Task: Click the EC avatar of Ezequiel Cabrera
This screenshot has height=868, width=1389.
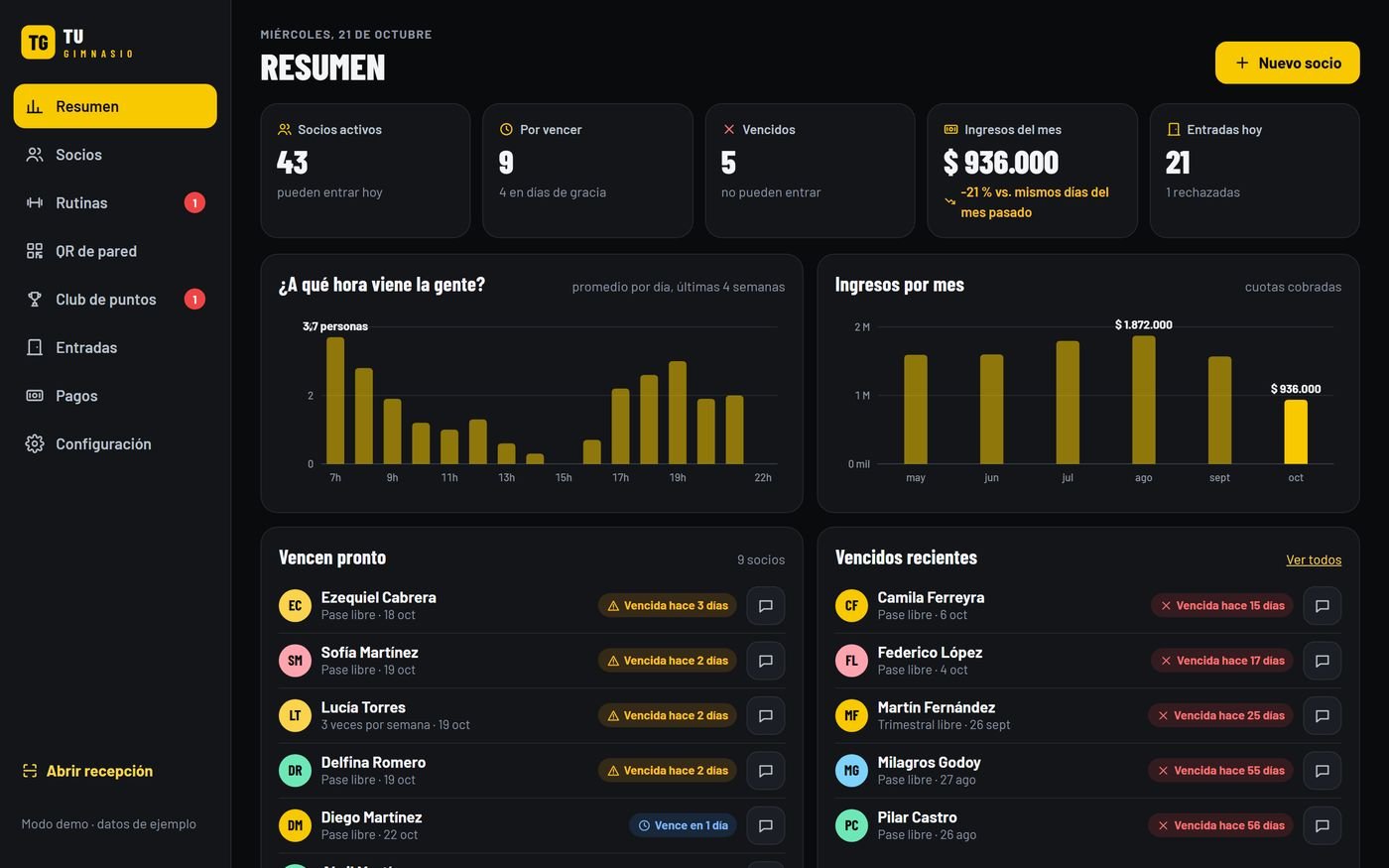Action: tap(295, 605)
